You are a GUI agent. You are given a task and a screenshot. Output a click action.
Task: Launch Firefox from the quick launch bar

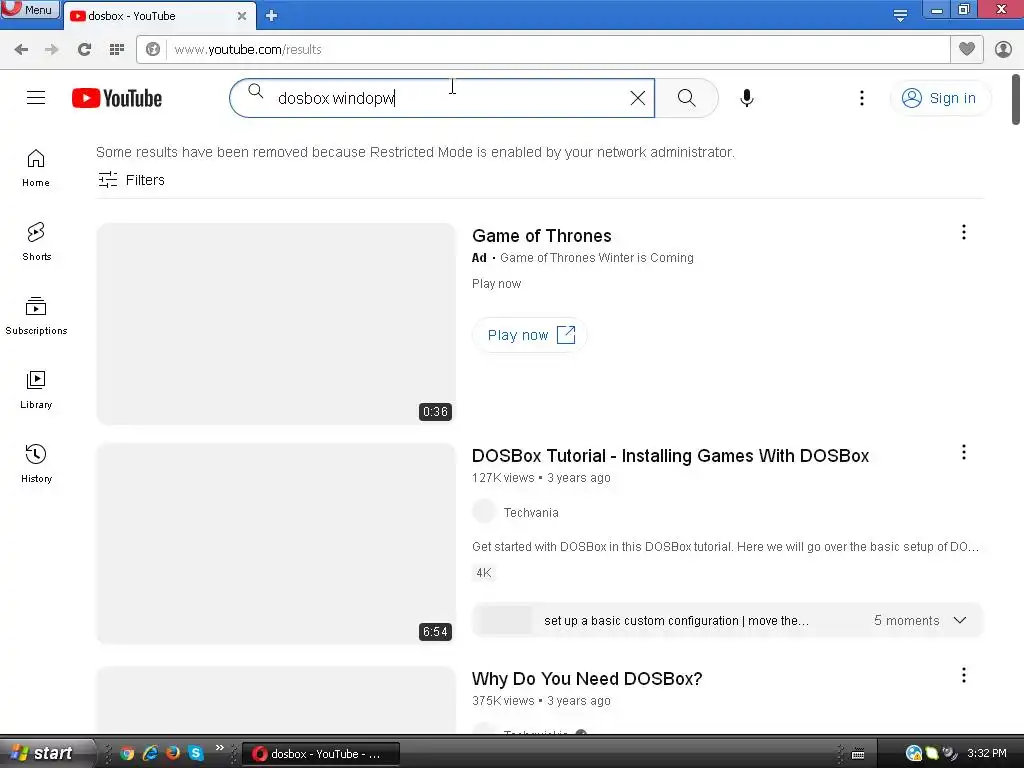point(172,753)
